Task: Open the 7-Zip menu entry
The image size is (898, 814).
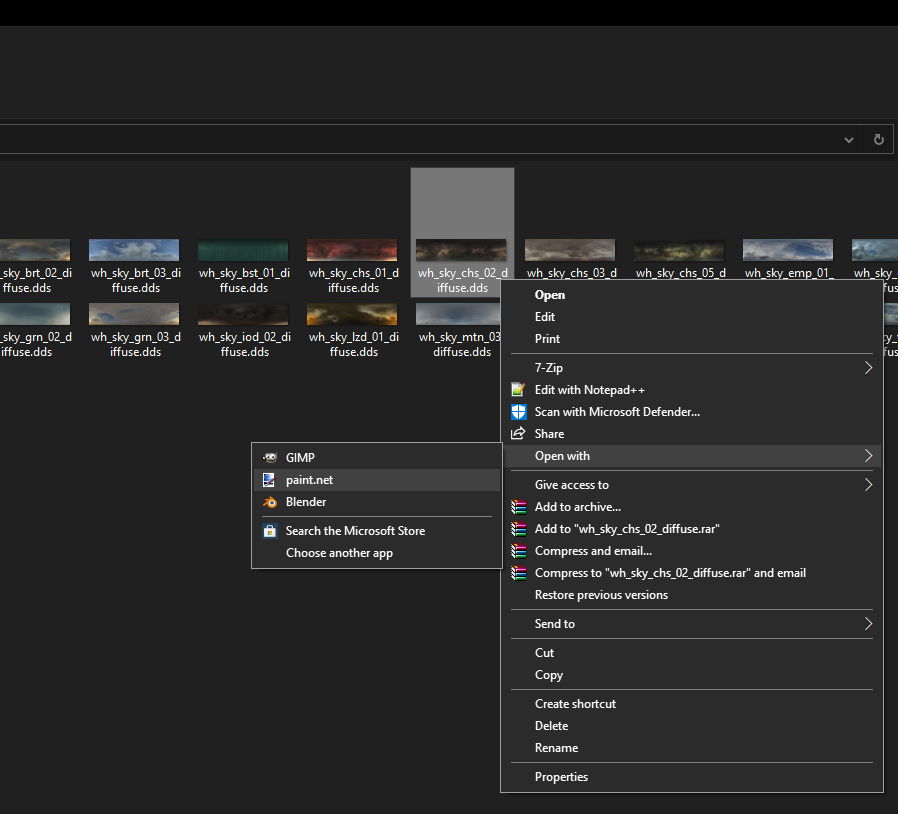Action: [x=692, y=368]
